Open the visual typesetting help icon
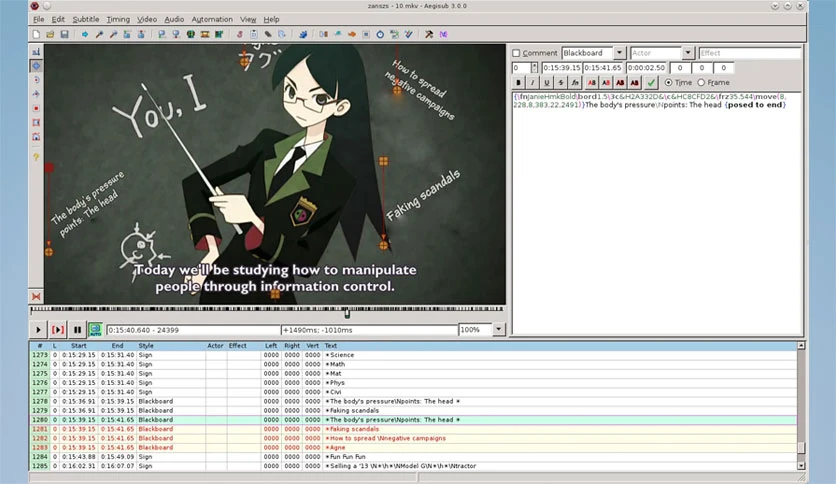Image resolution: width=836 pixels, height=484 pixels. [x=36, y=157]
